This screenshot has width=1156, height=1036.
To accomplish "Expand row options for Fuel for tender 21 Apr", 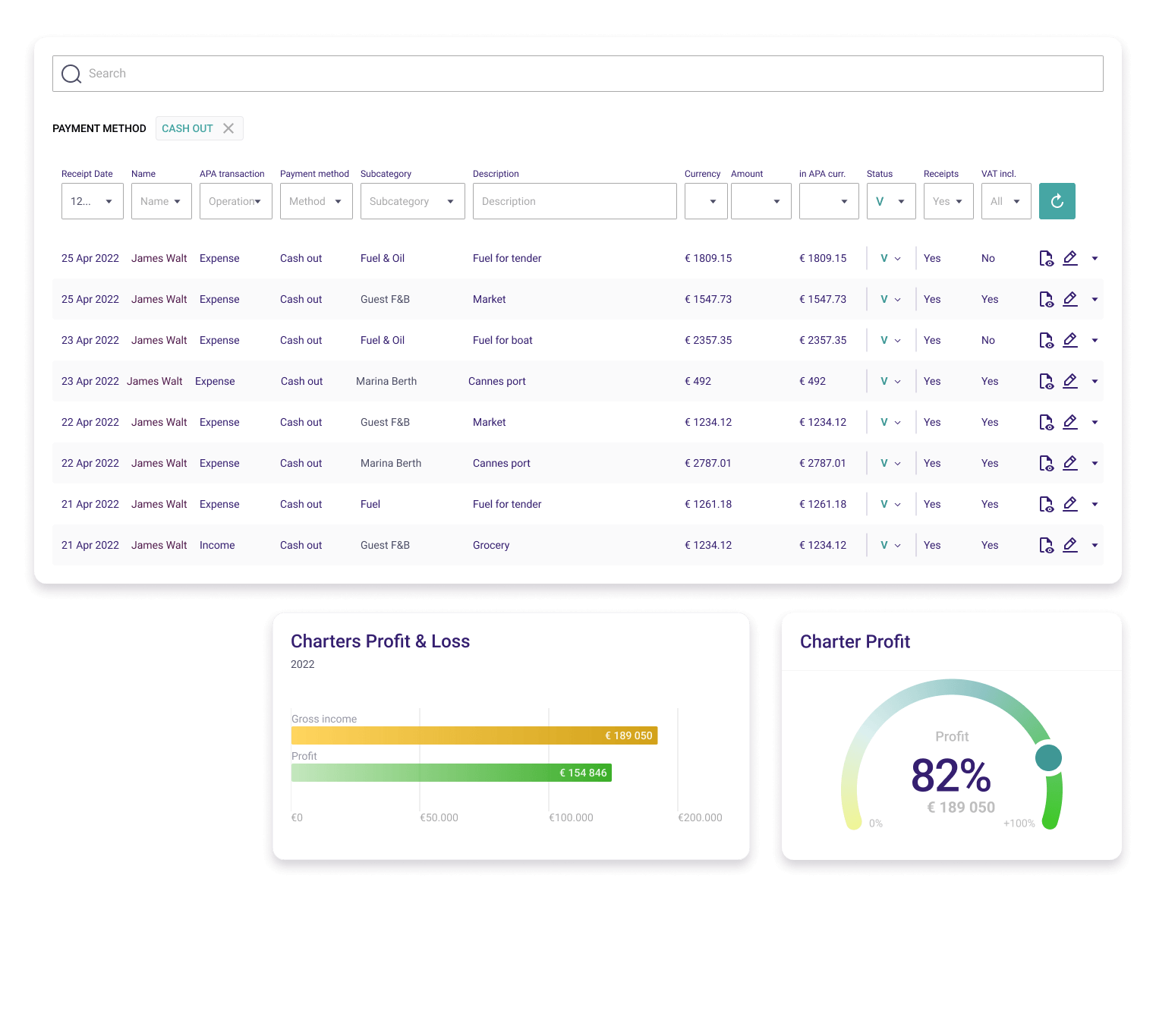I will (1095, 504).
